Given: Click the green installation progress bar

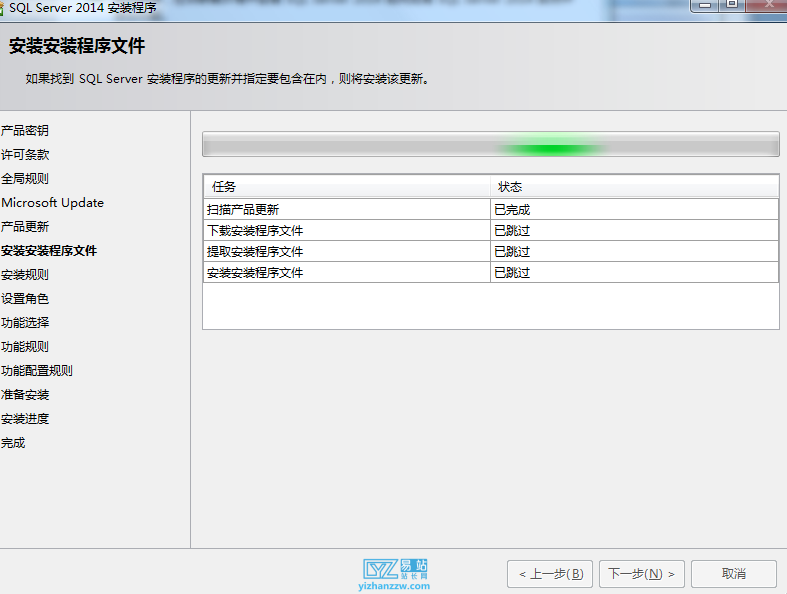Looking at the screenshot, I should (x=490, y=145).
